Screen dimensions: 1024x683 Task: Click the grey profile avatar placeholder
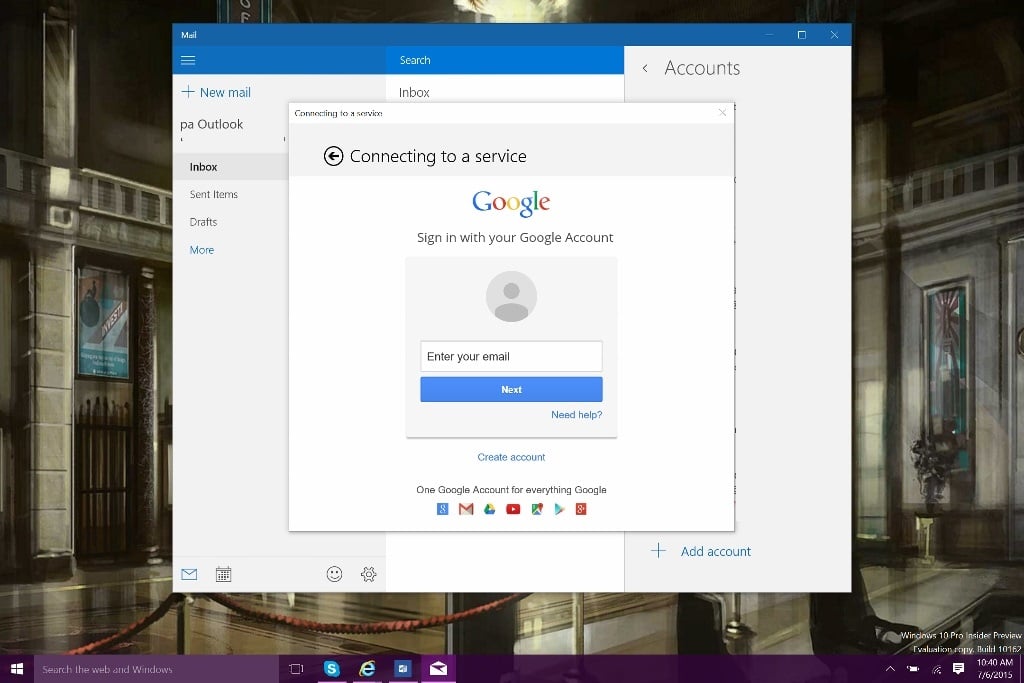(x=511, y=296)
